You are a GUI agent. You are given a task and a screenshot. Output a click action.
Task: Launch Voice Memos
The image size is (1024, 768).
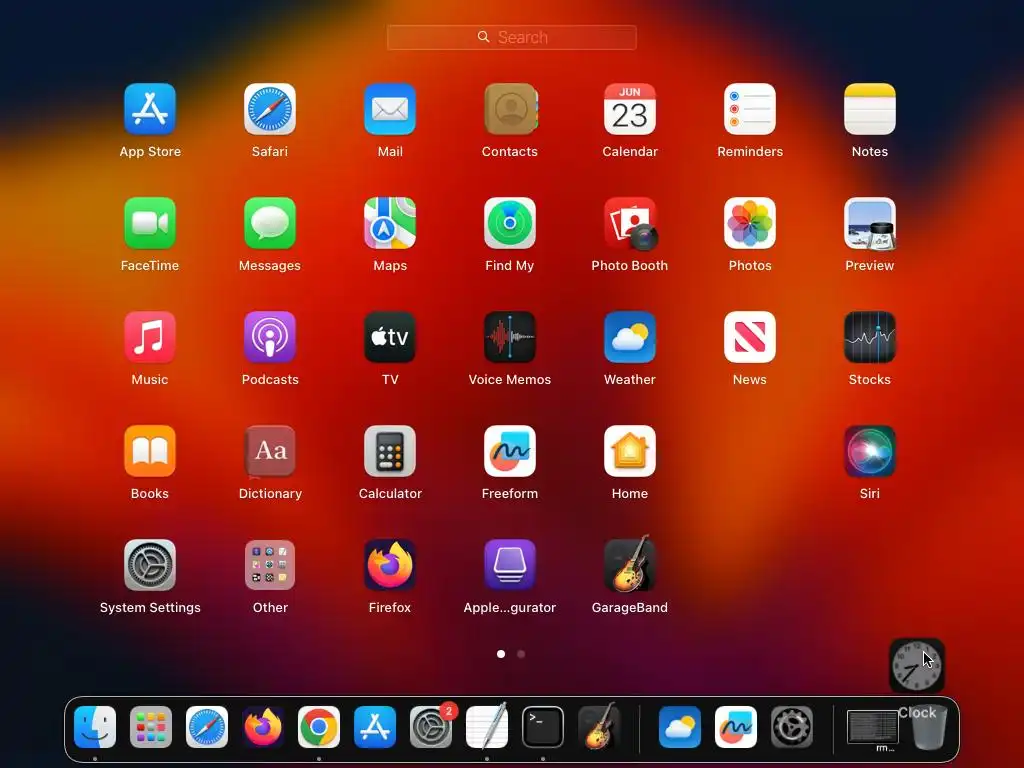coord(510,337)
